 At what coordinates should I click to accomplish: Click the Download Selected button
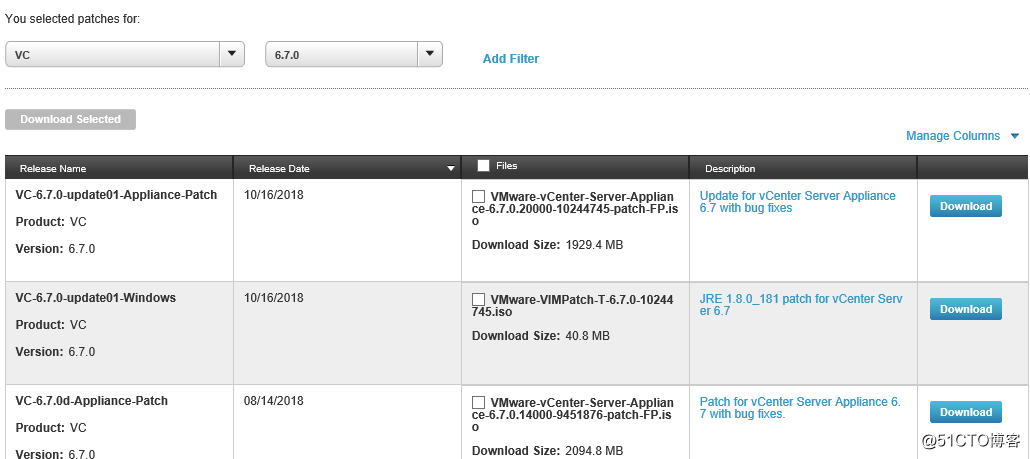pyautogui.click(x=70, y=120)
